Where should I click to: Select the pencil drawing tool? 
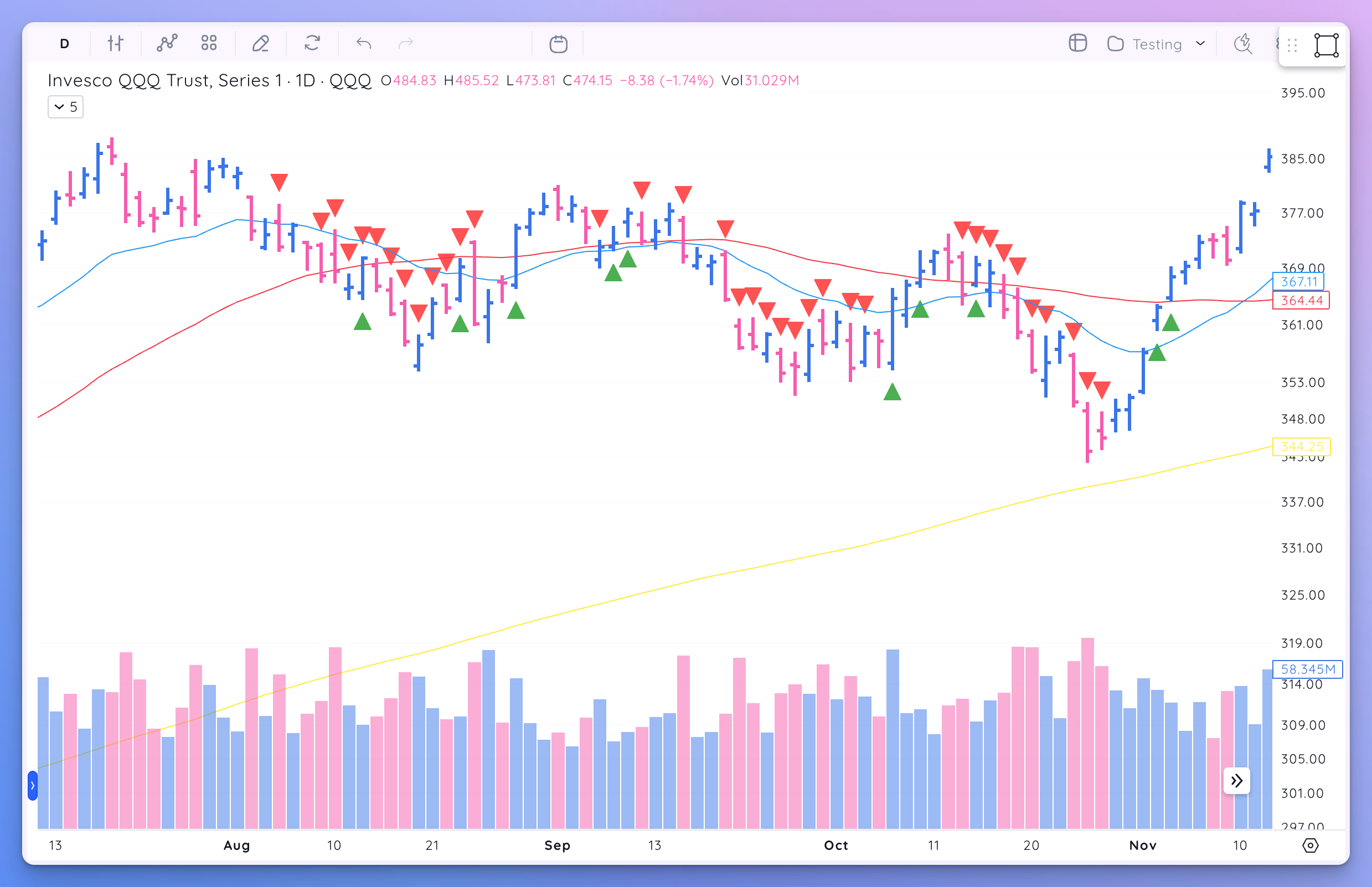tap(260, 44)
